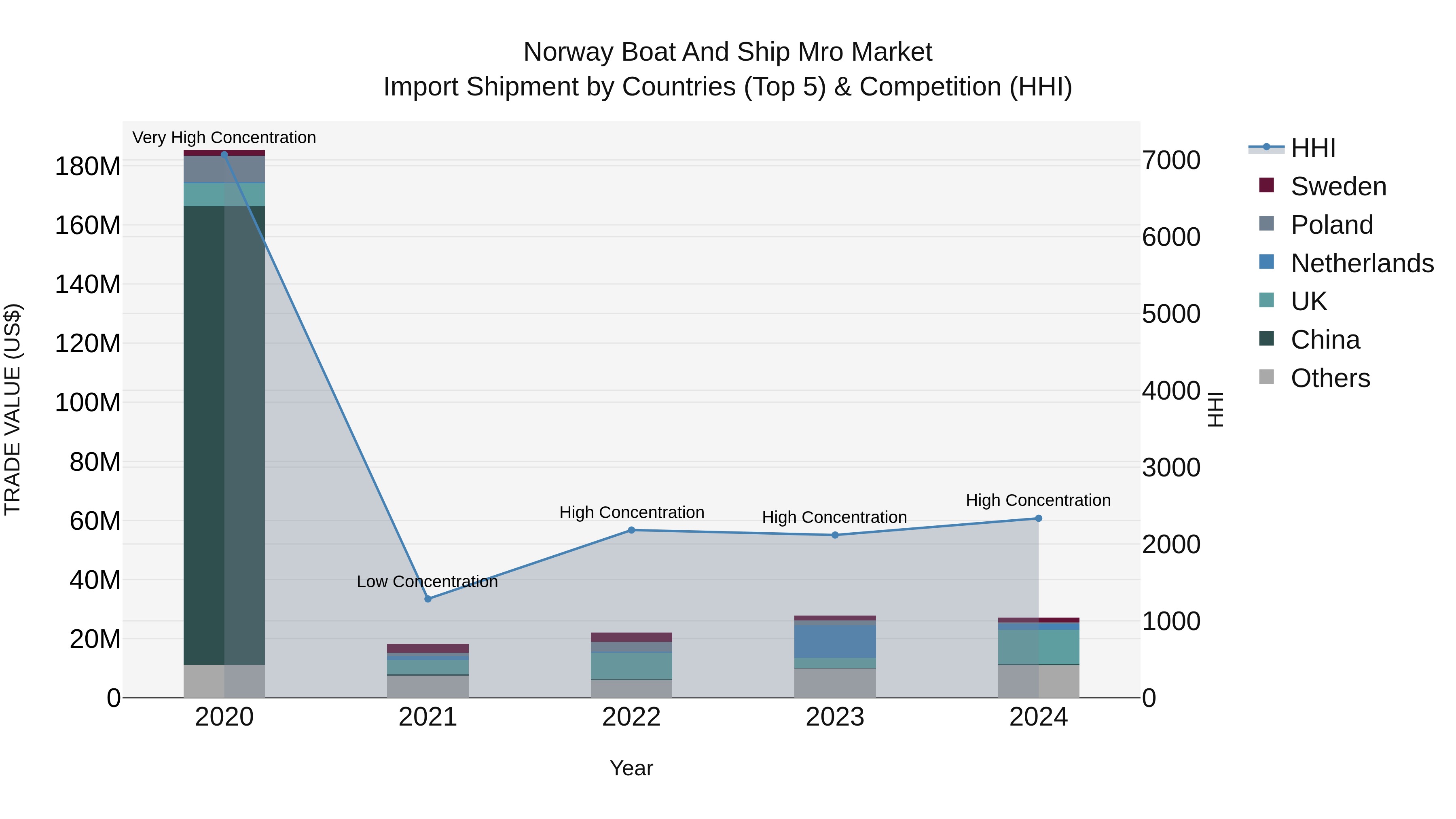Click the UK segment in 2024 bar
The image size is (1456, 819).
(1039, 647)
